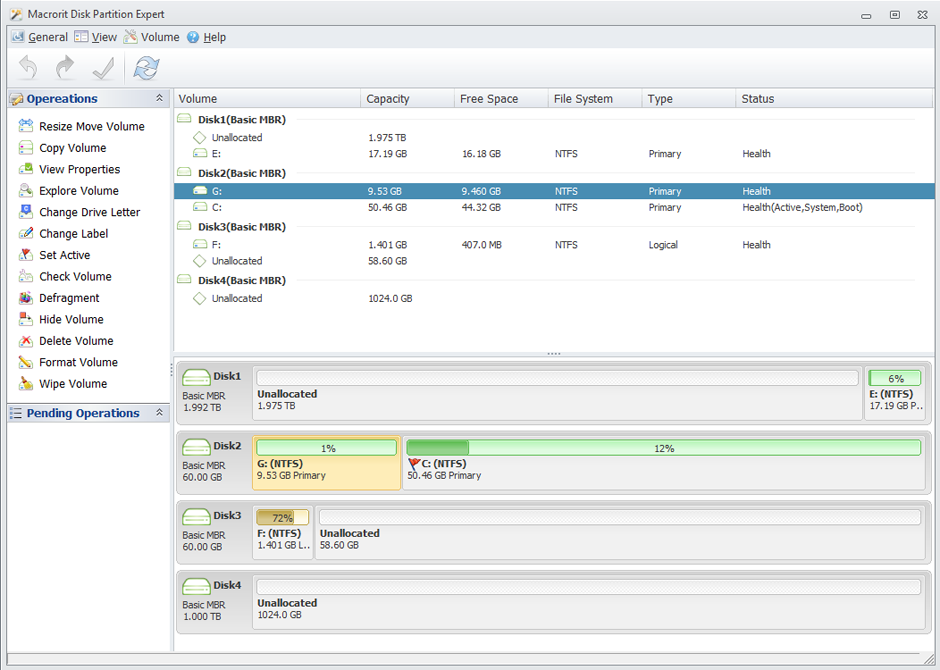
Task: Click the Format Volume icon
Action: pos(26,362)
